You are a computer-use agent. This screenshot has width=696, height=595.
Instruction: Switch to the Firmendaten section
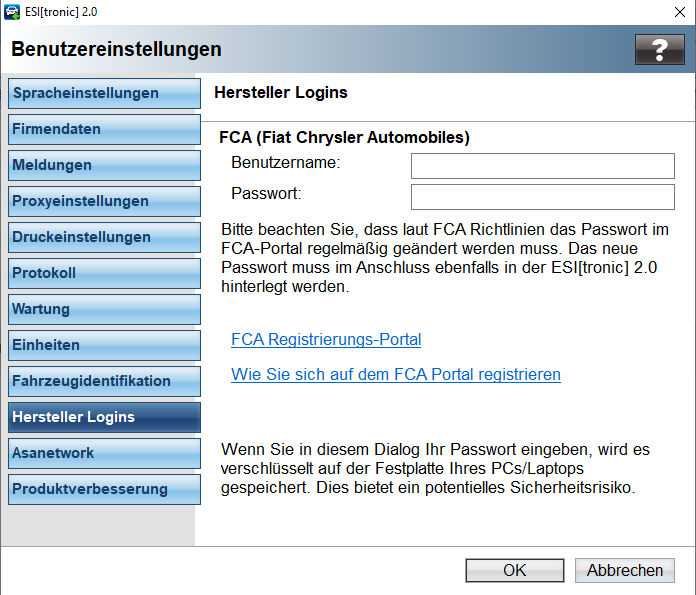click(x=104, y=129)
